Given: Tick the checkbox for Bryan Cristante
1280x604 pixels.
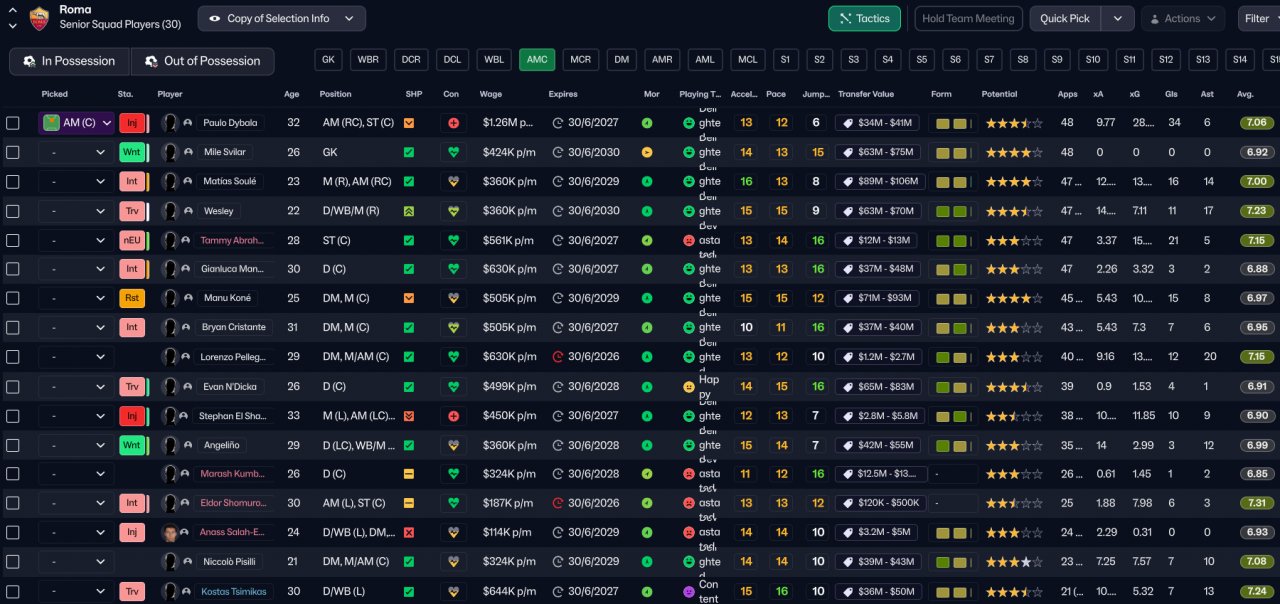Looking at the screenshot, I should coord(12,327).
